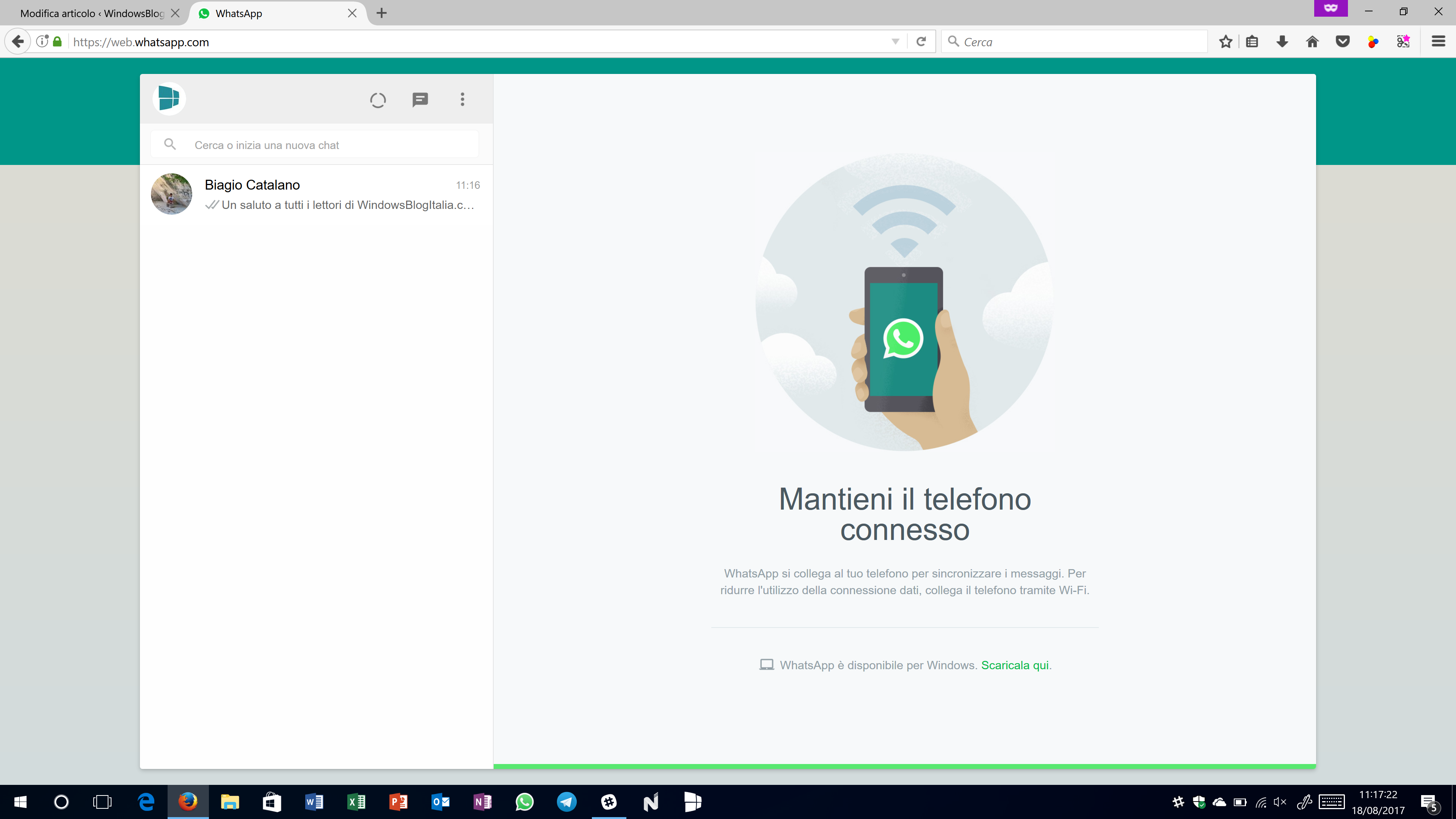Click the extension icon with pink star
This screenshot has width=1456, height=819.
(1403, 41)
